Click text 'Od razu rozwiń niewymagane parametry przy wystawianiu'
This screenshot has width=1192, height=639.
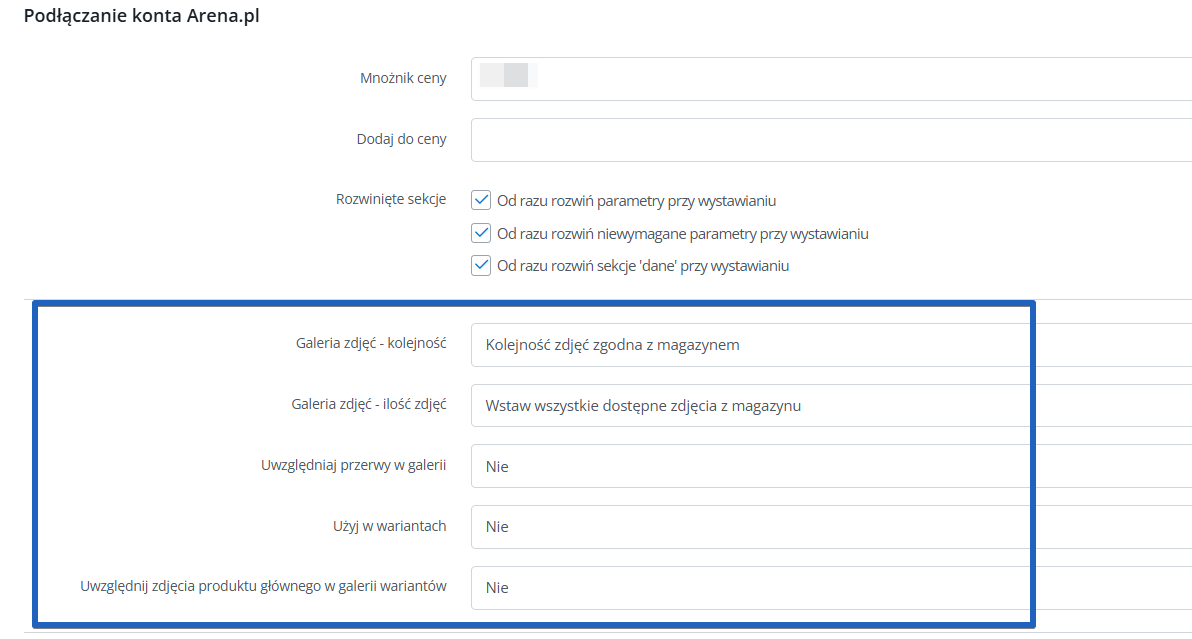pos(683,234)
